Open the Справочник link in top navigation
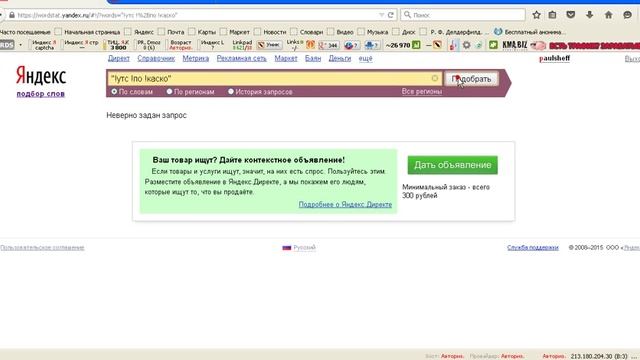The width and height of the screenshot is (640, 360). (x=156, y=58)
